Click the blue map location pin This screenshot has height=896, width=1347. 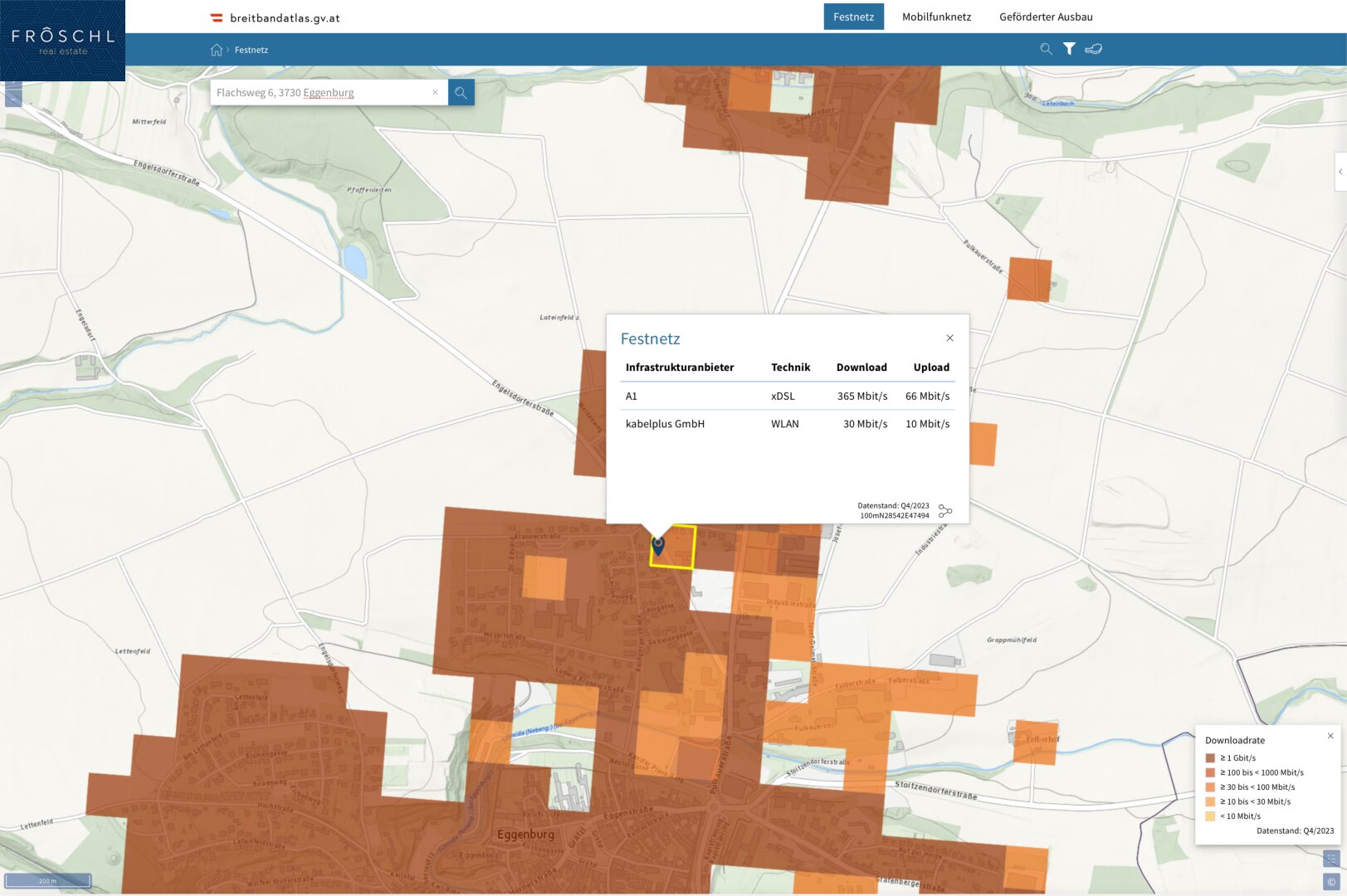[658, 545]
